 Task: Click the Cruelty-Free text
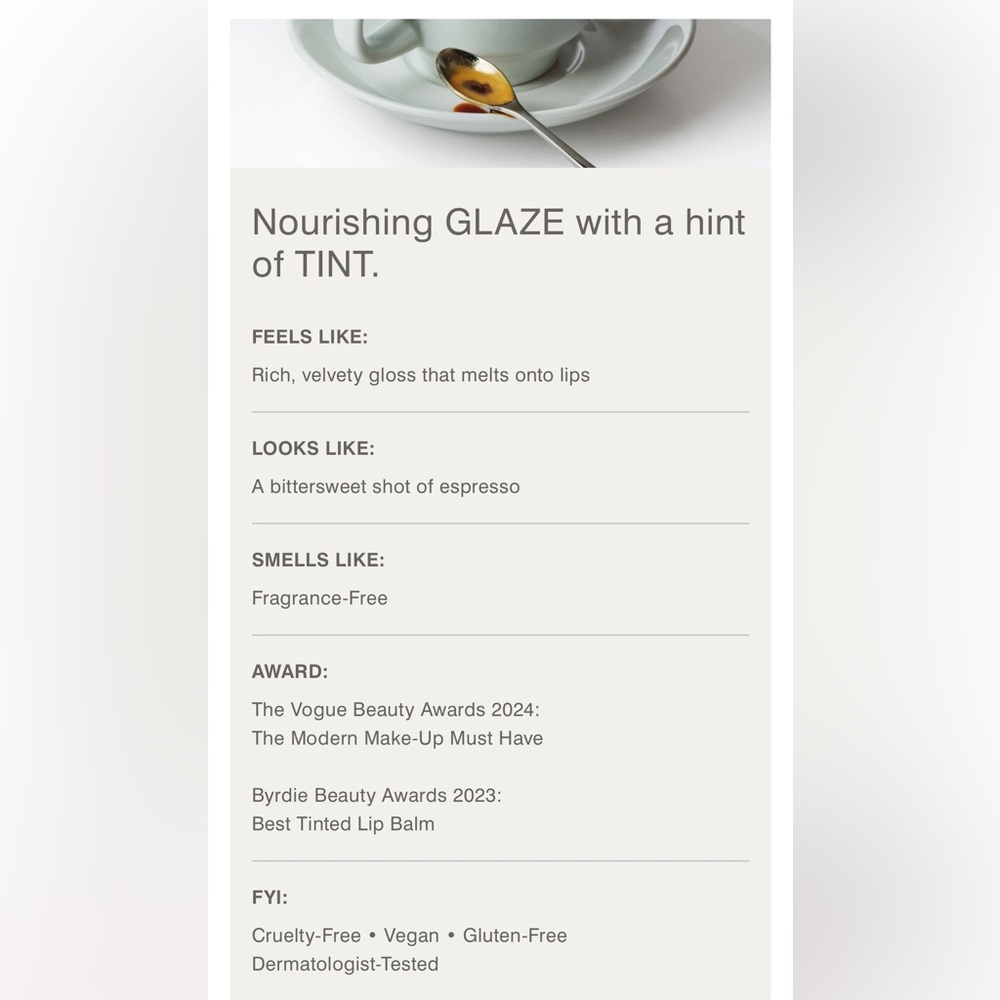(306, 936)
